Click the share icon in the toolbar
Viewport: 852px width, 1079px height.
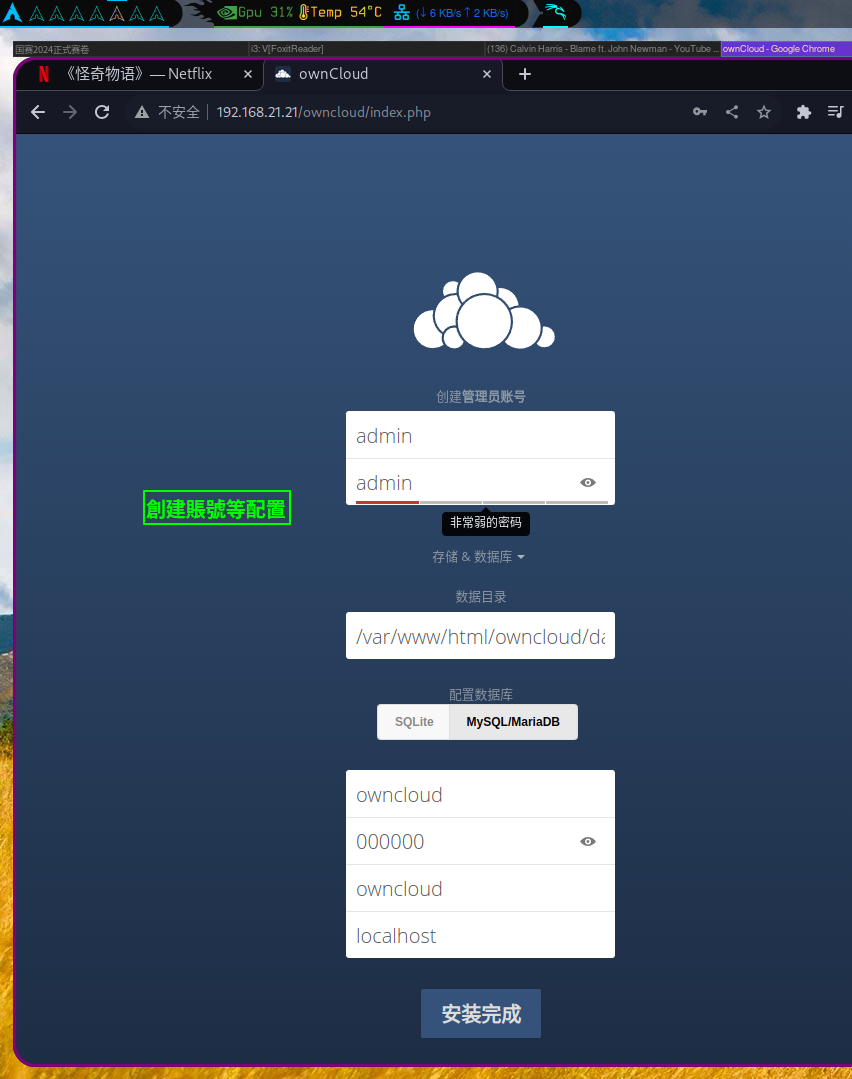tap(731, 112)
